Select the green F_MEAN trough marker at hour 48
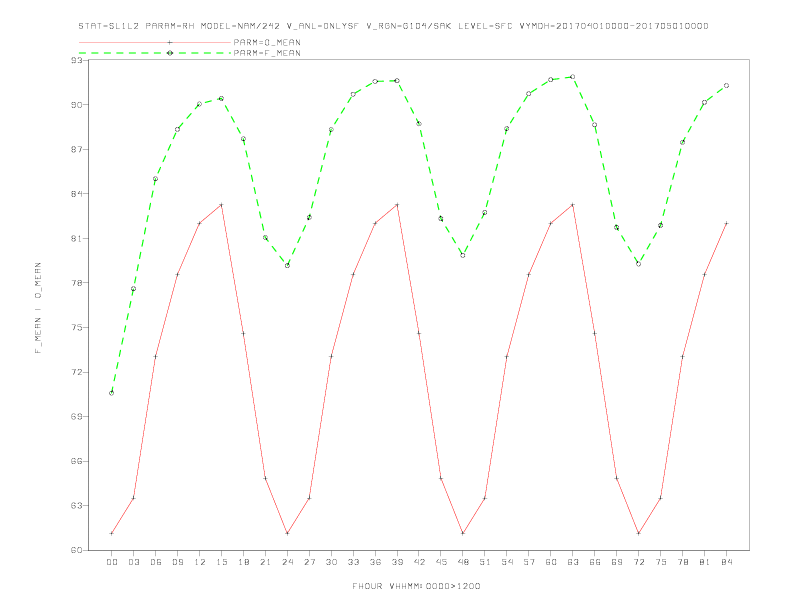 (463, 256)
